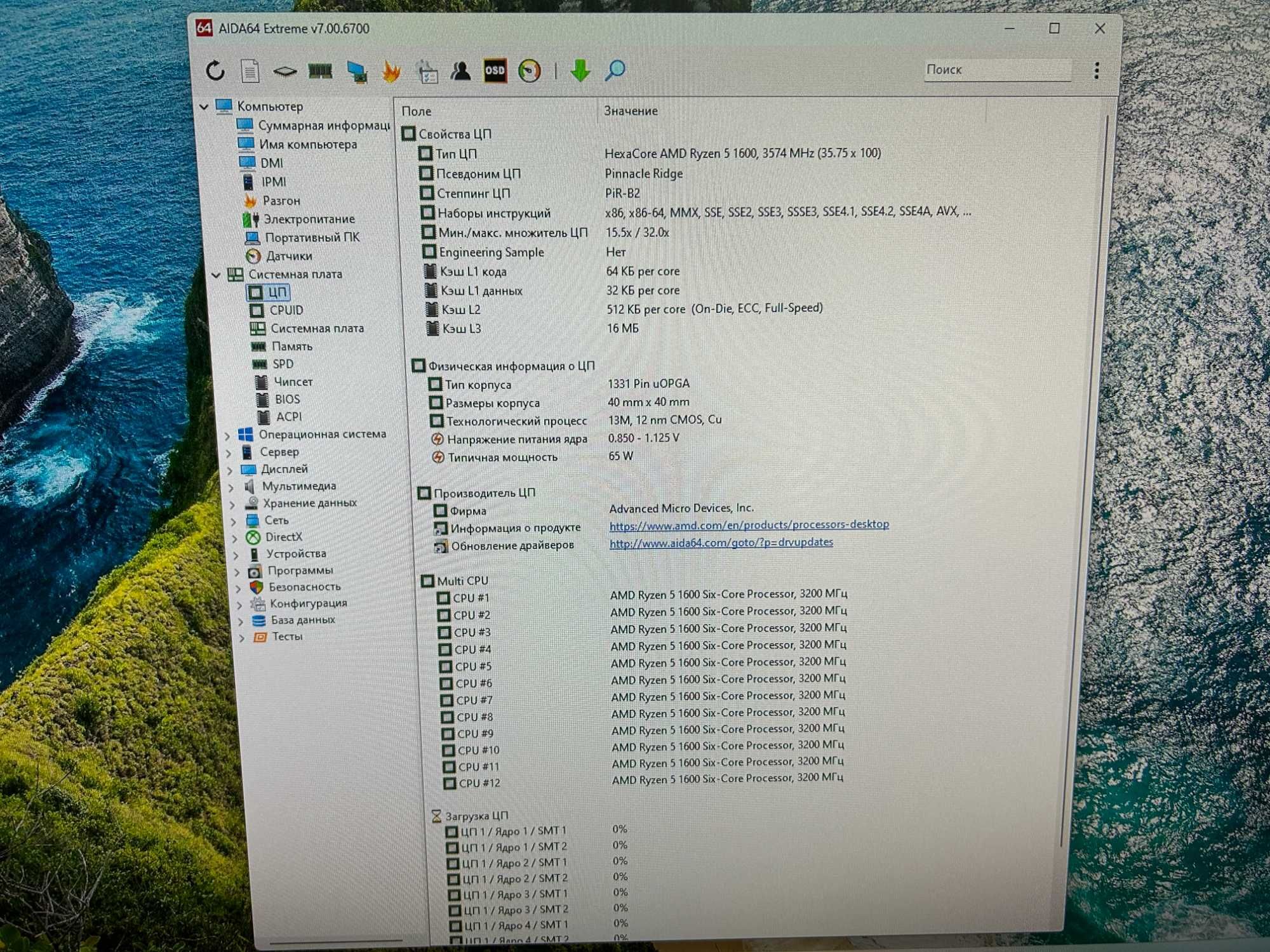This screenshot has height=952, width=1270.
Task: Expand the Сервер tree node
Action: (229, 453)
